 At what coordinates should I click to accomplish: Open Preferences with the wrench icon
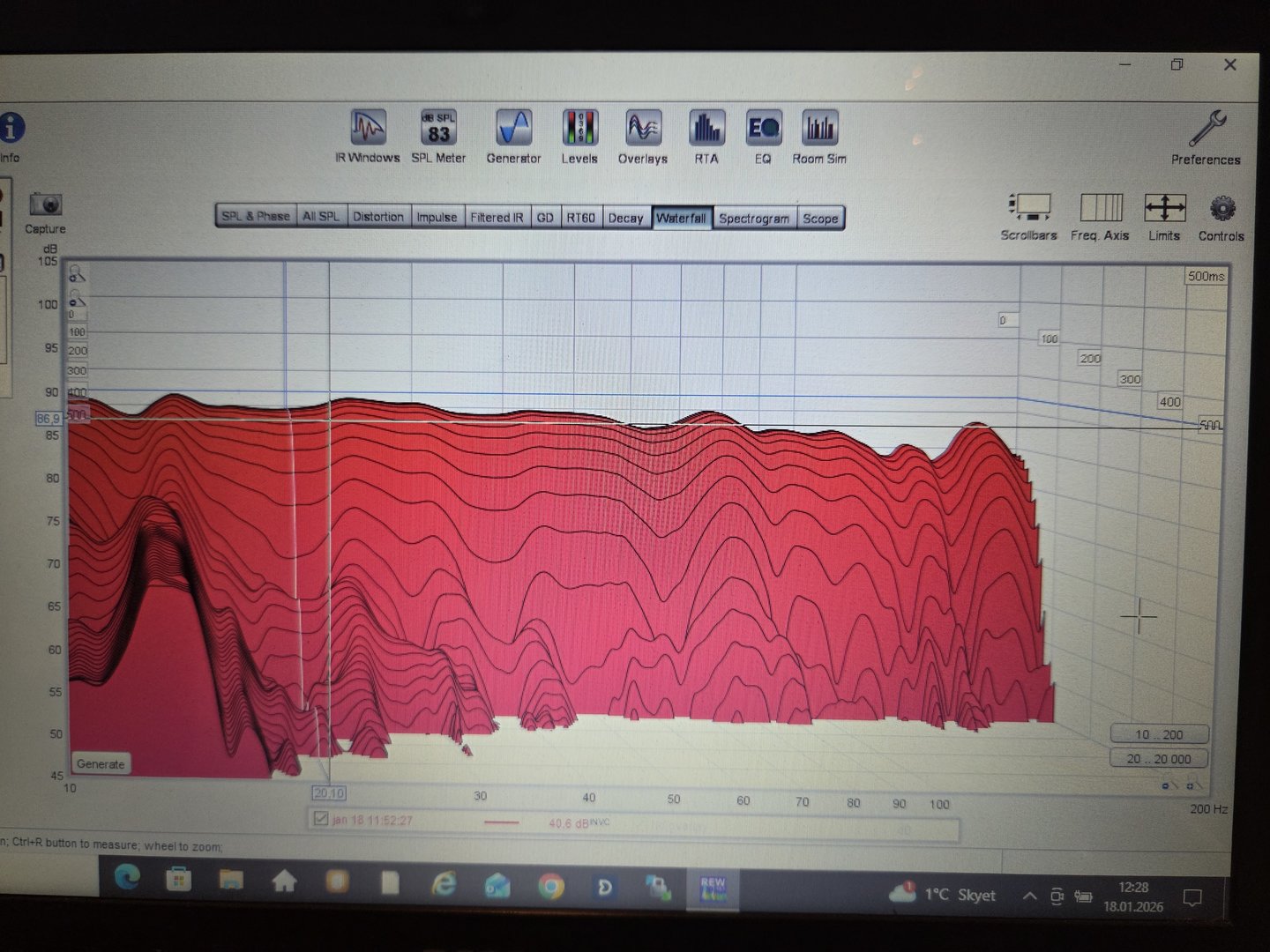[x=1206, y=137]
